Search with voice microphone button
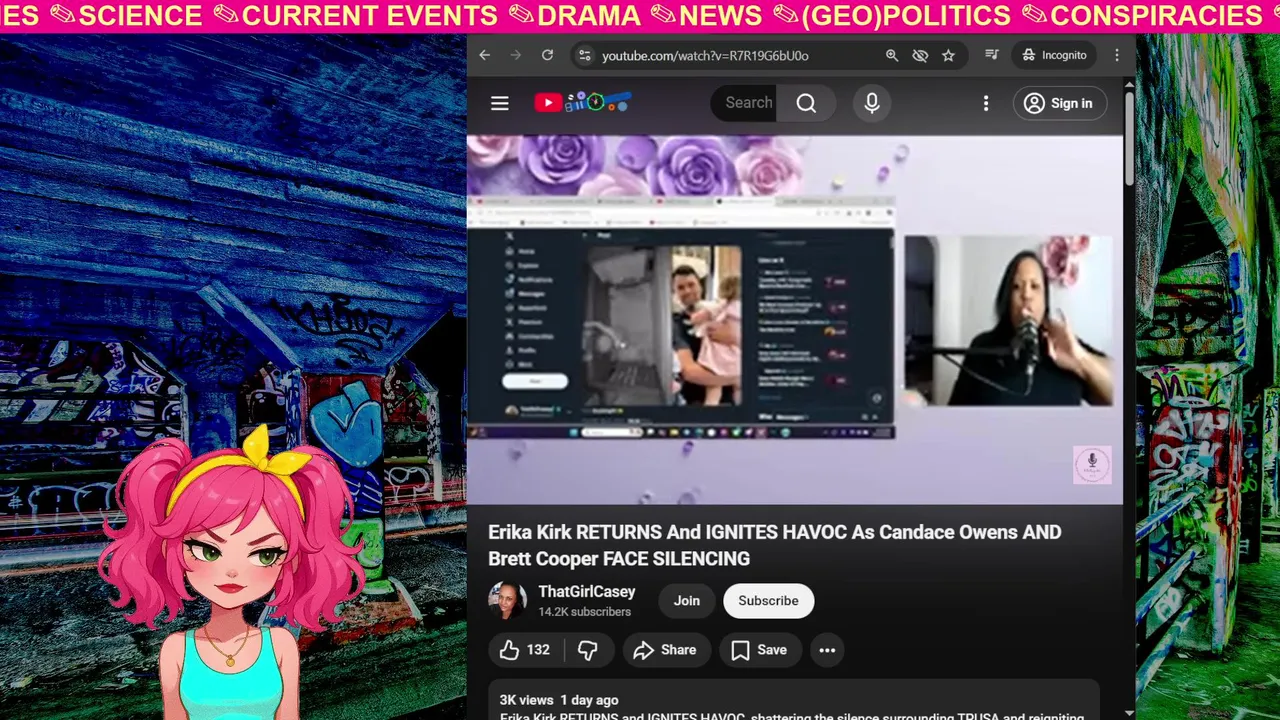This screenshot has width=1280, height=720. pyautogui.click(x=872, y=103)
